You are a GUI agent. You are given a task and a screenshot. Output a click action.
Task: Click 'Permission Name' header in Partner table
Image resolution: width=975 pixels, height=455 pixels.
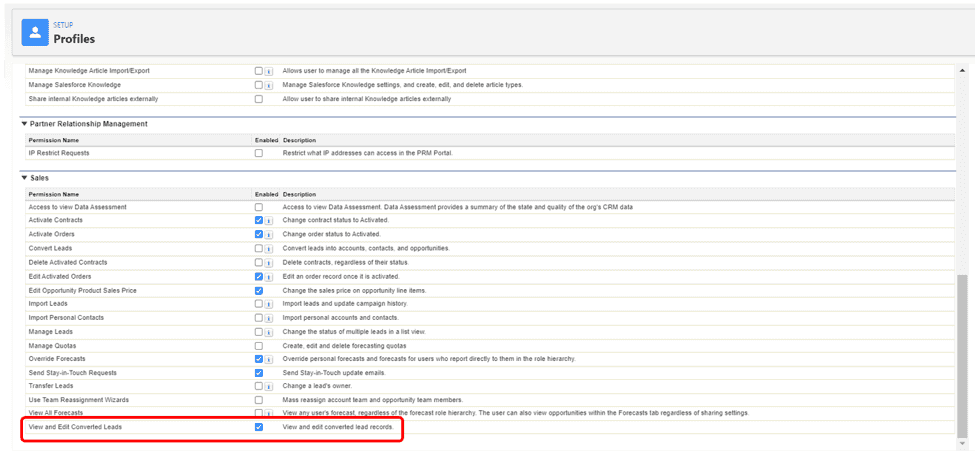tap(53, 140)
